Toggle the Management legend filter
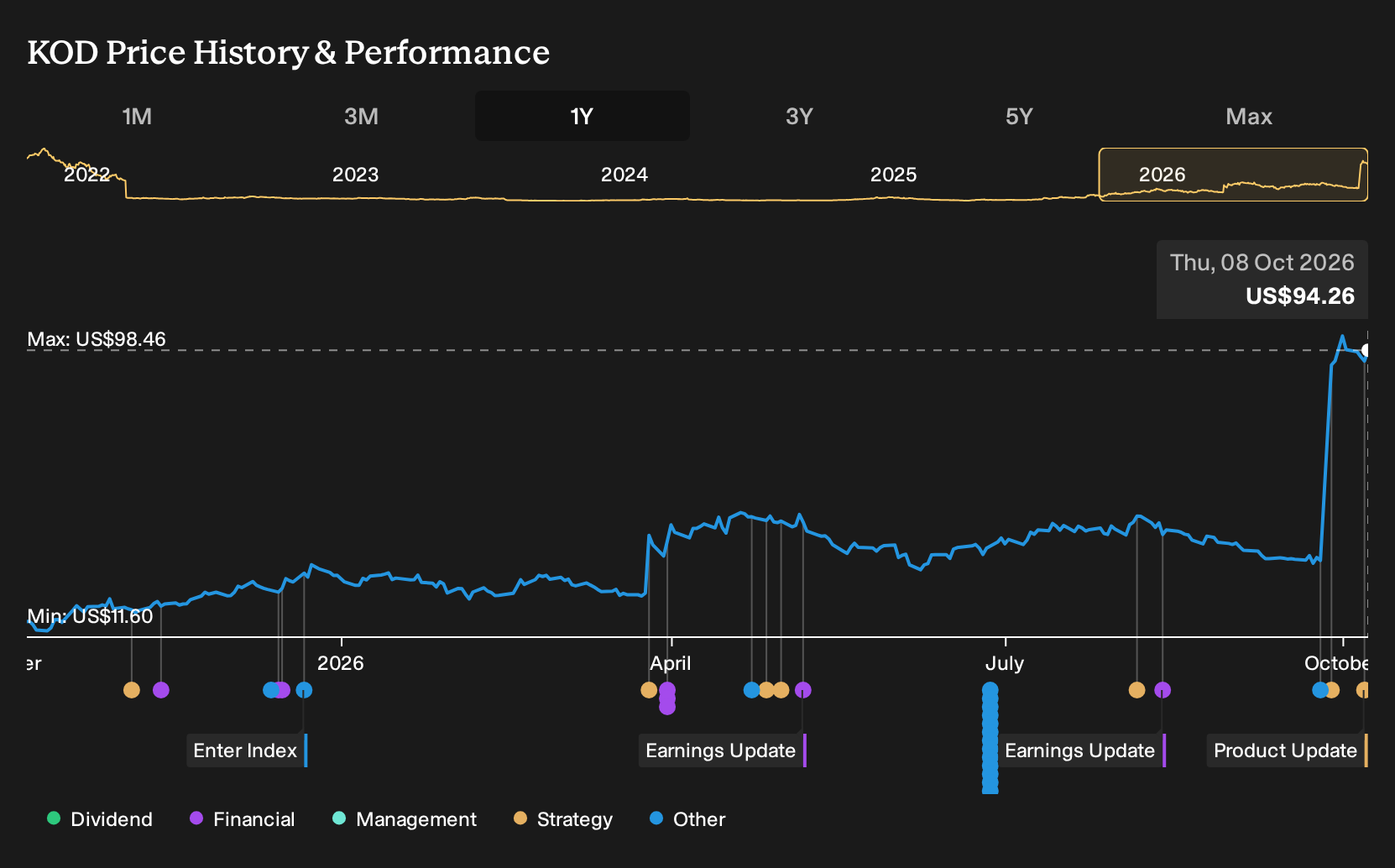1395x868 pixels. click(405, 819)
